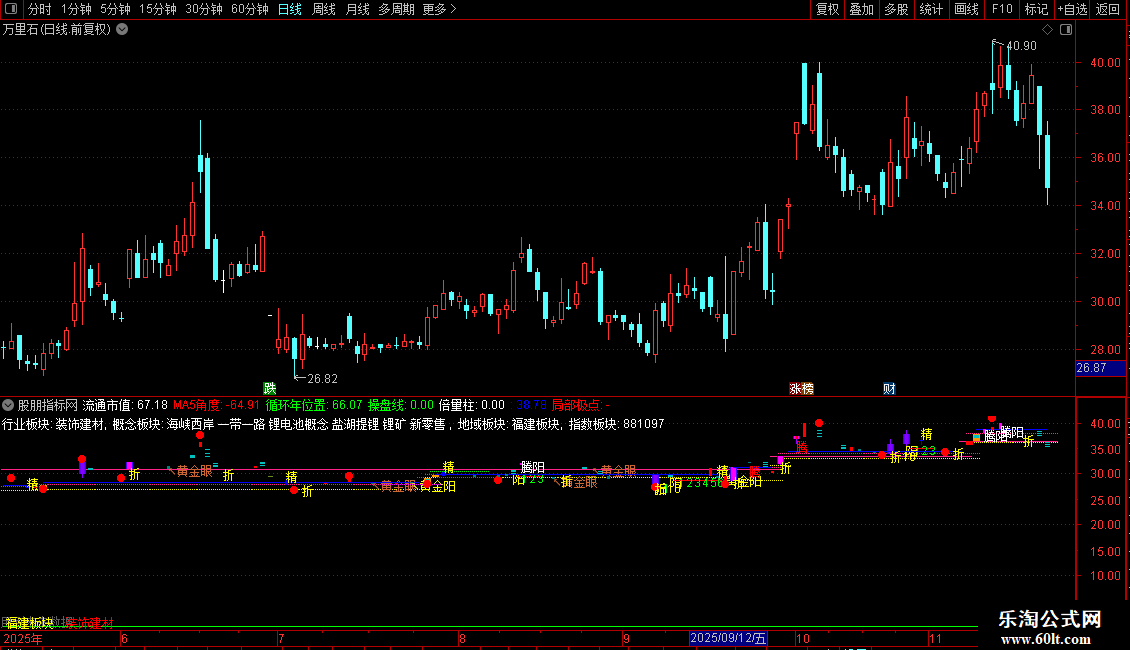The height and width of the screenshot is (650, 1130).
Task: Click the 福建板块 label at bottom left
Action: (30, 623)
